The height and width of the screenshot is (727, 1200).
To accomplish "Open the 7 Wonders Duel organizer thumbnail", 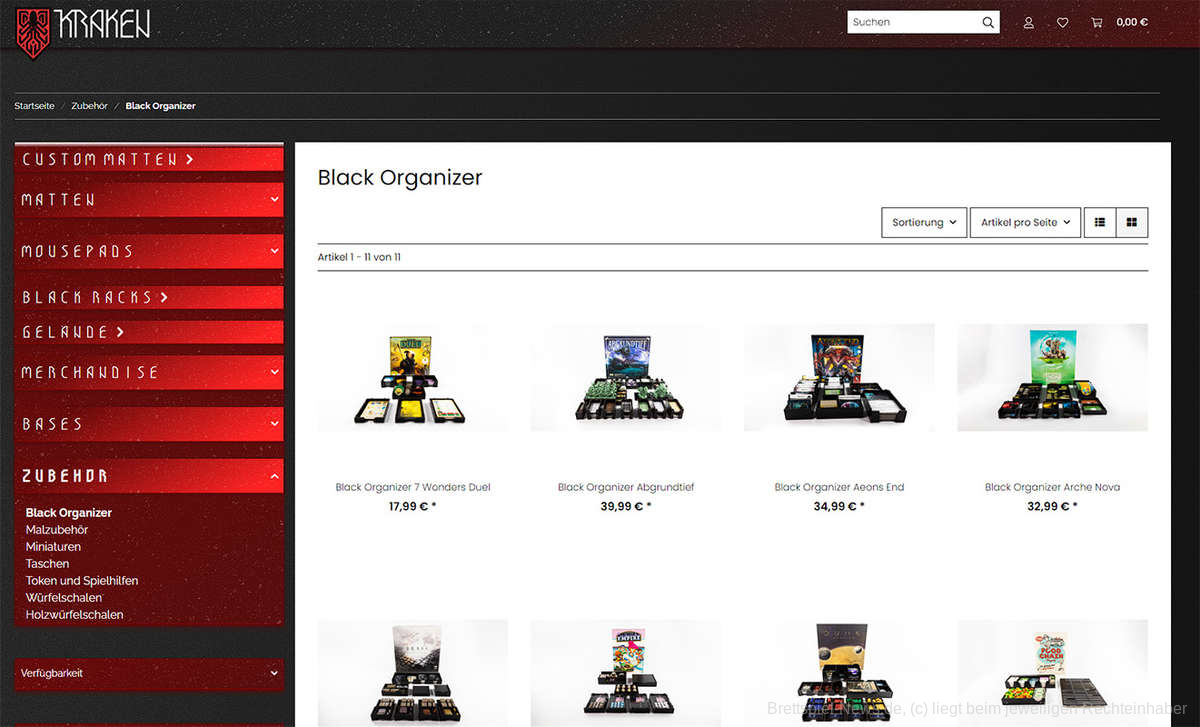I will click(412, 377).
